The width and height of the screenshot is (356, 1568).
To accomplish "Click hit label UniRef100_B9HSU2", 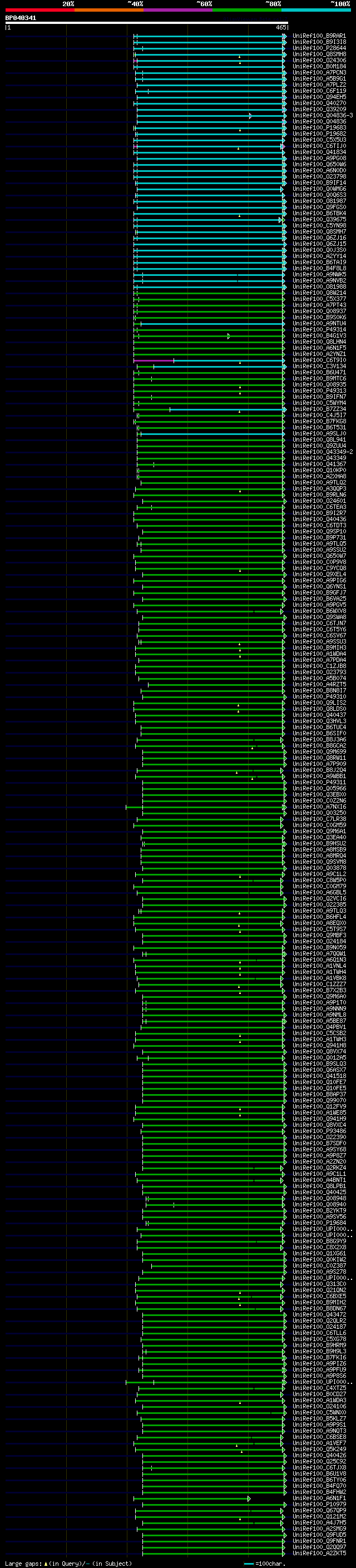I will (319, 844).
